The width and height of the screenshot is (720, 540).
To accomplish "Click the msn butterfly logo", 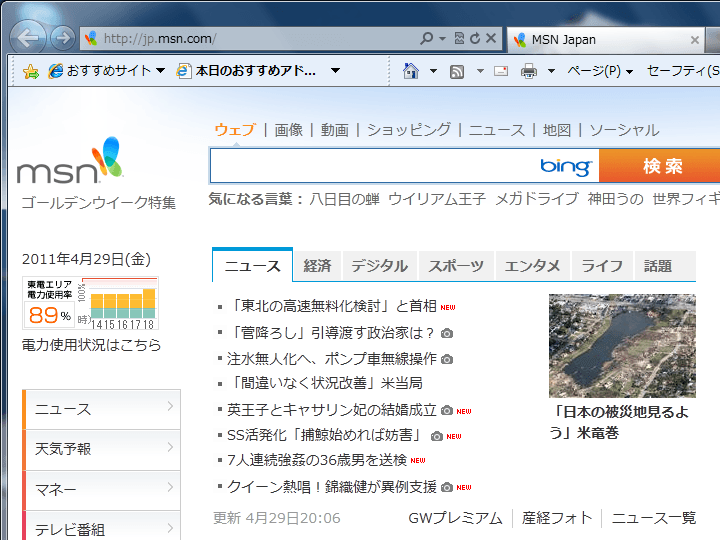I will [70, 160].
